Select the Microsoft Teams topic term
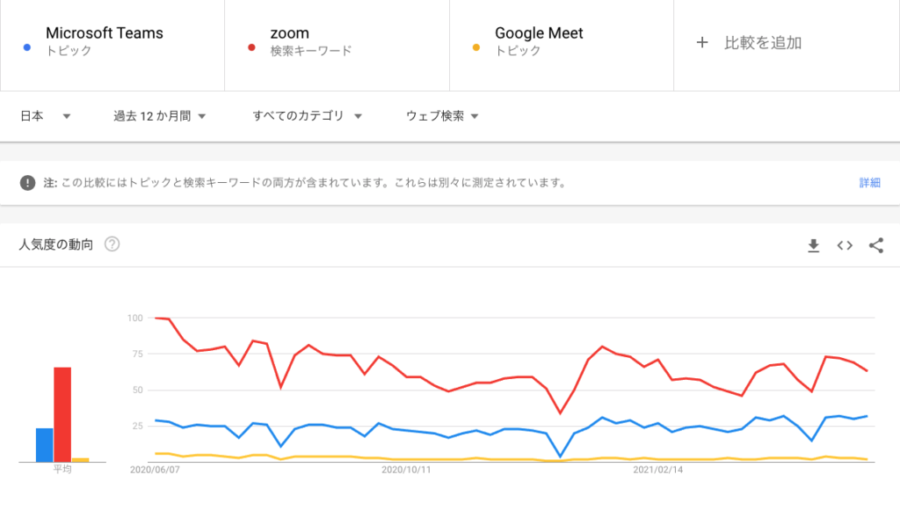 coord(104,33)
